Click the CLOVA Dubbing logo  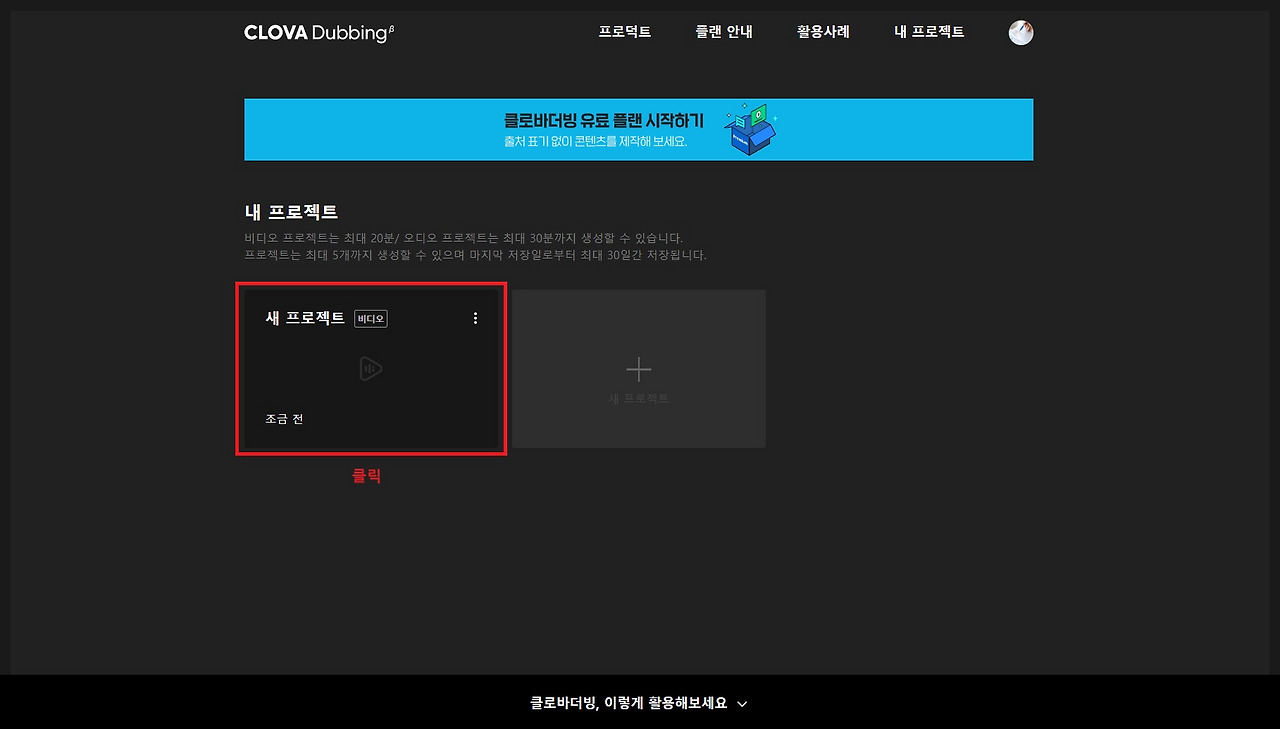pyautogui.click(x=312, y=31)
